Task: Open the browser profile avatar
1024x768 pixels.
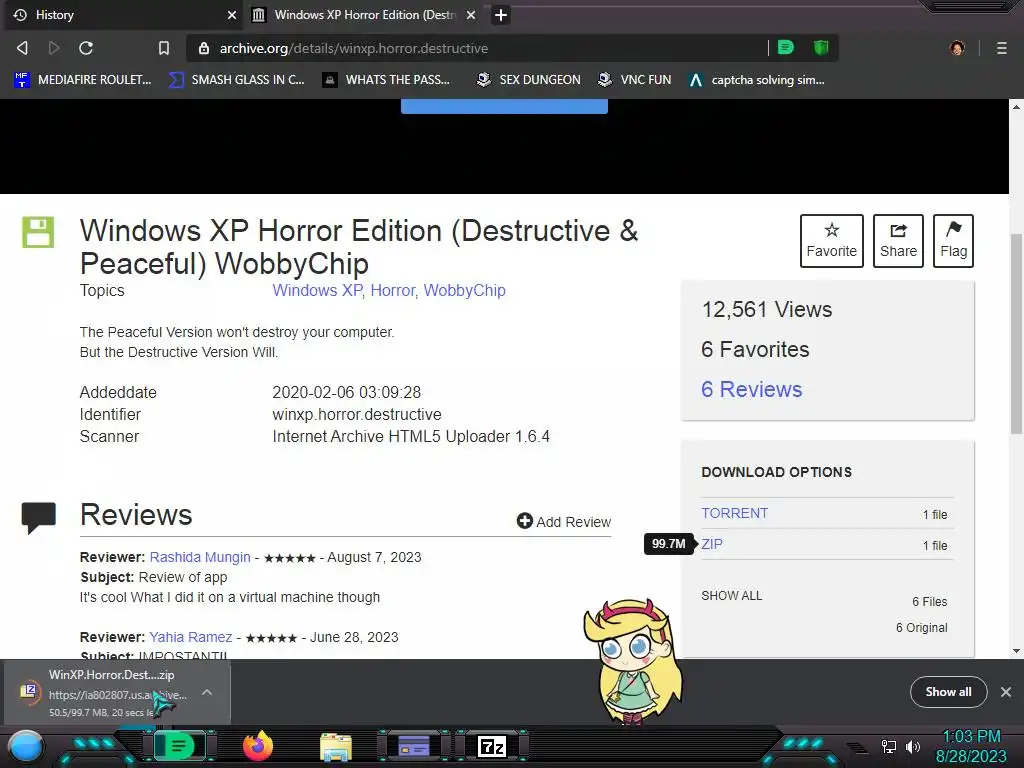Action: pyautogui.click(x=957, y=48)
